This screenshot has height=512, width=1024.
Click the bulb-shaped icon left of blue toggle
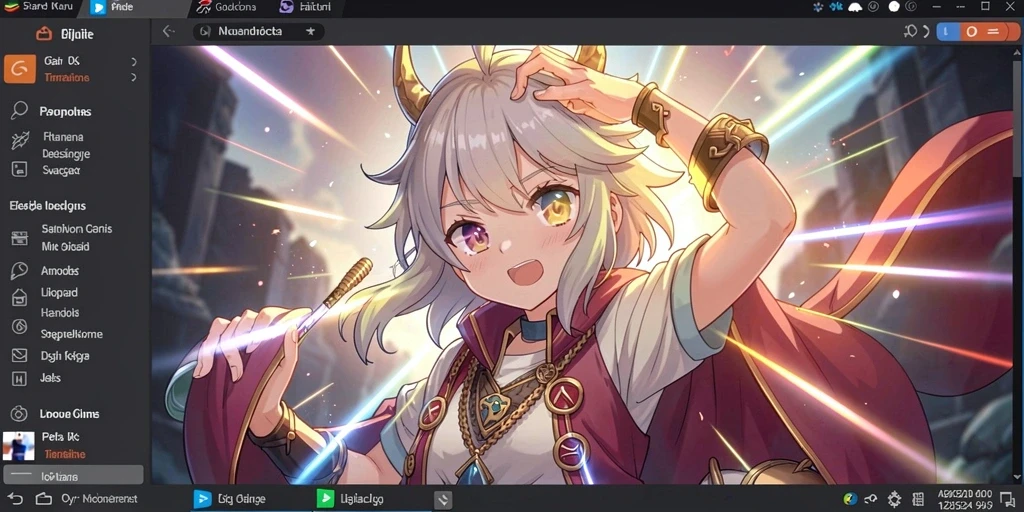click(910, 31)
